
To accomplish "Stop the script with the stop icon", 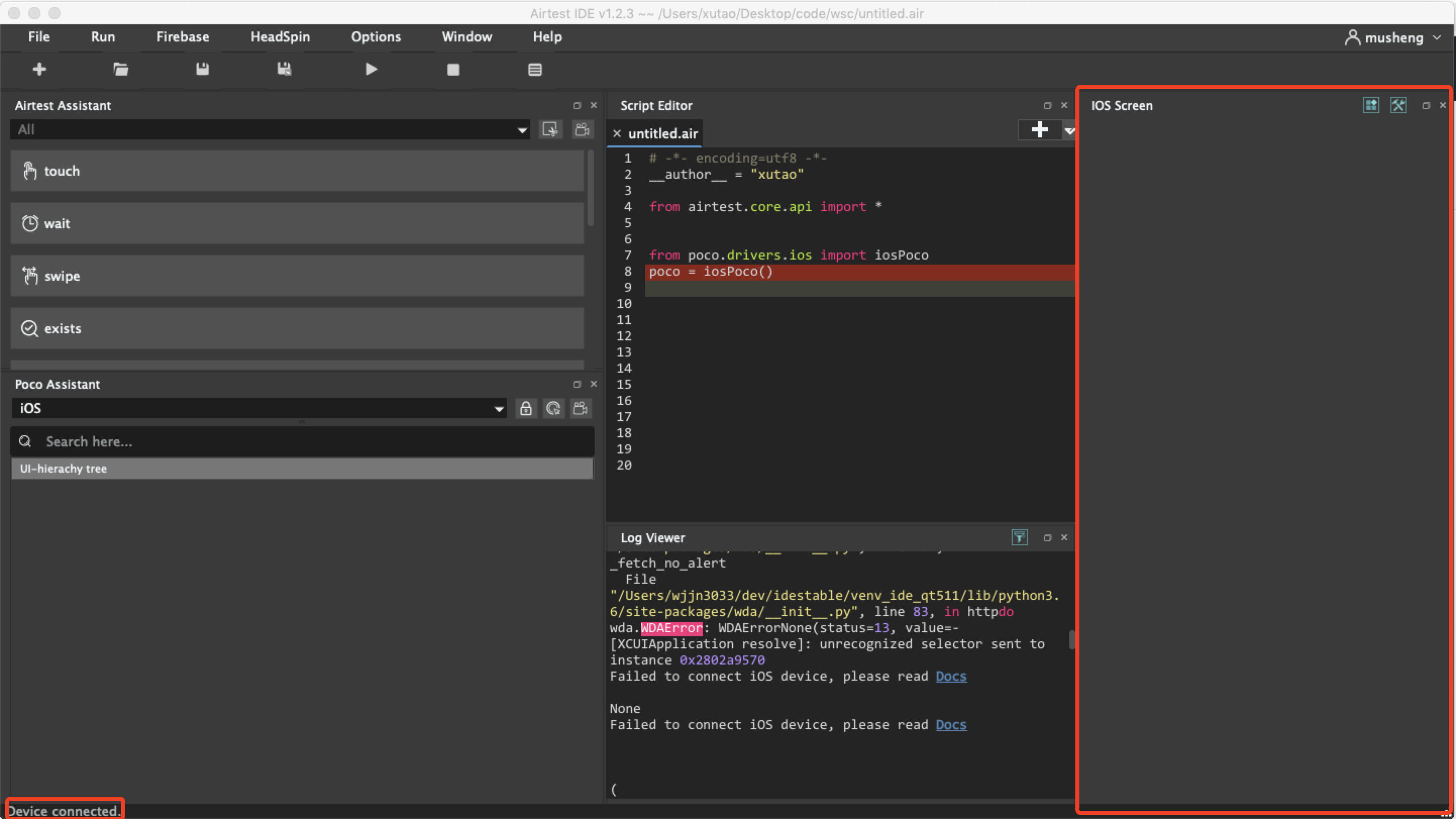I will (x=453, y=70).
